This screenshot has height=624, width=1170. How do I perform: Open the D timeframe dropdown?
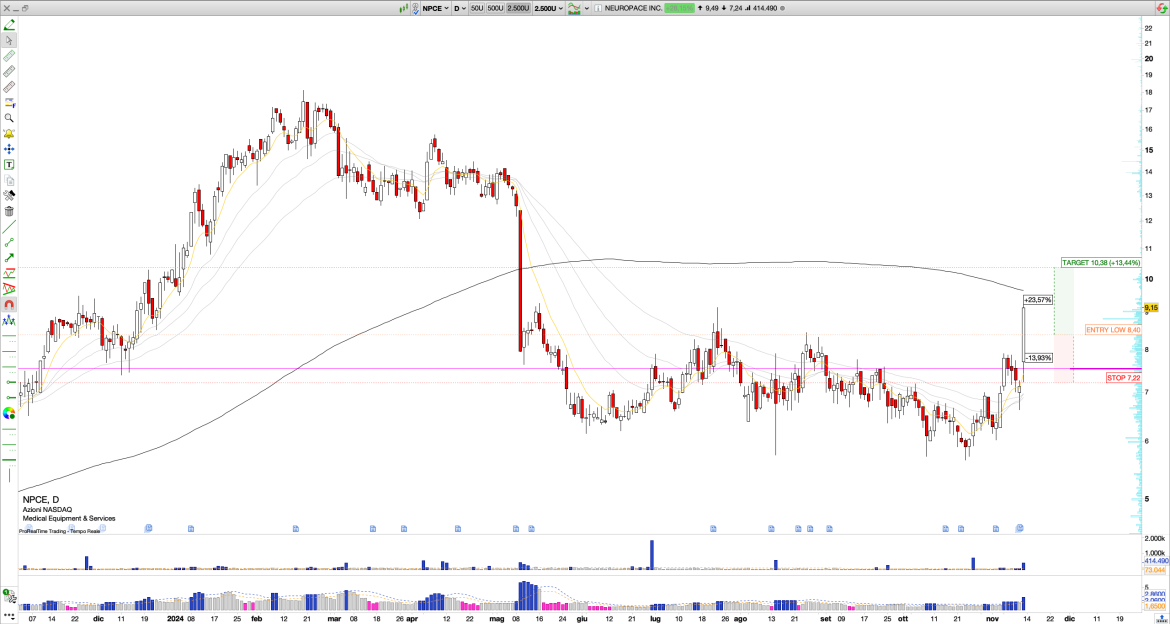463,8
